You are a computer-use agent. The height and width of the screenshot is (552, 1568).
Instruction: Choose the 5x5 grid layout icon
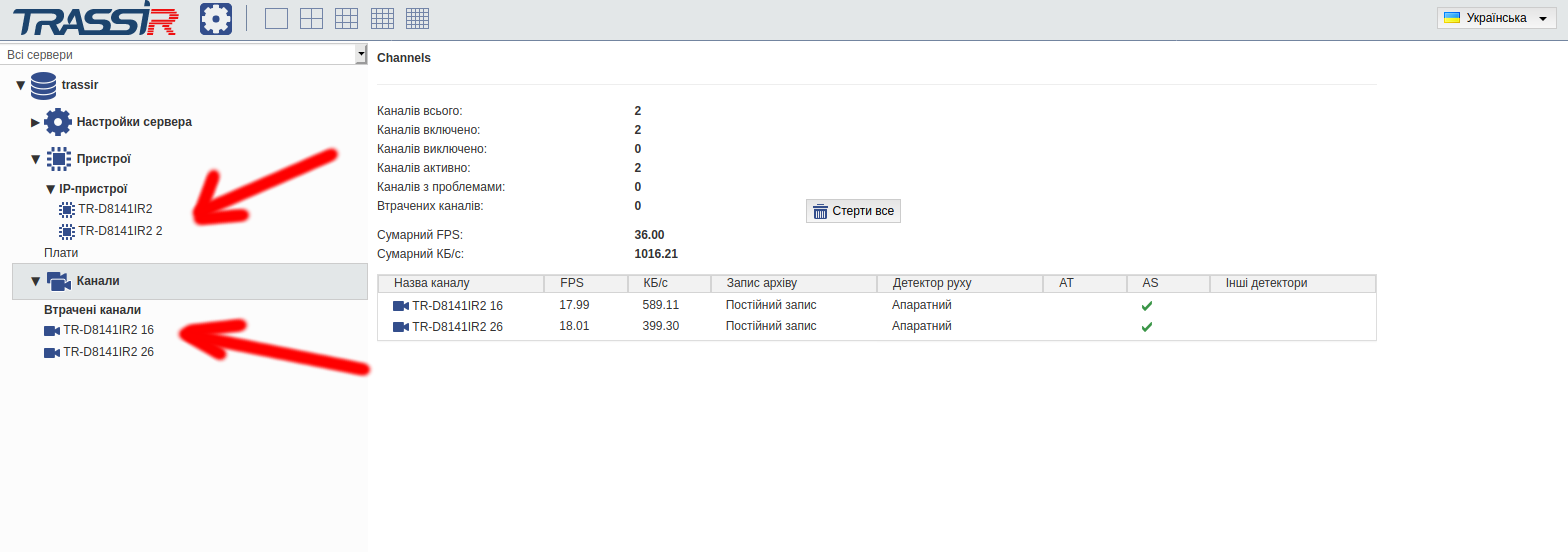click(x=417, y=18)
